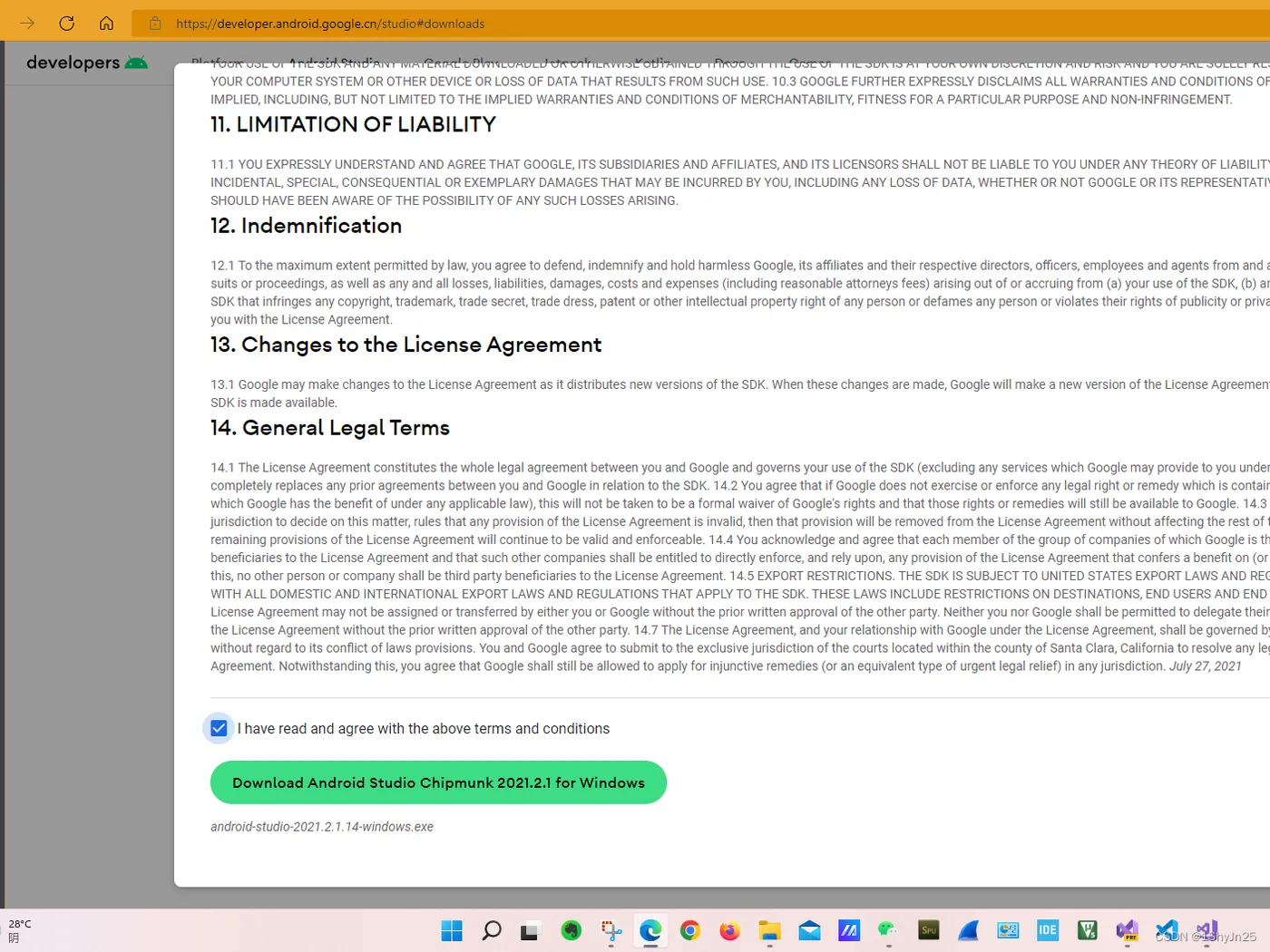This screenshot has height=952, width=1270.
Task: Click the 28°C weather widget
Action: click(20, 931)
